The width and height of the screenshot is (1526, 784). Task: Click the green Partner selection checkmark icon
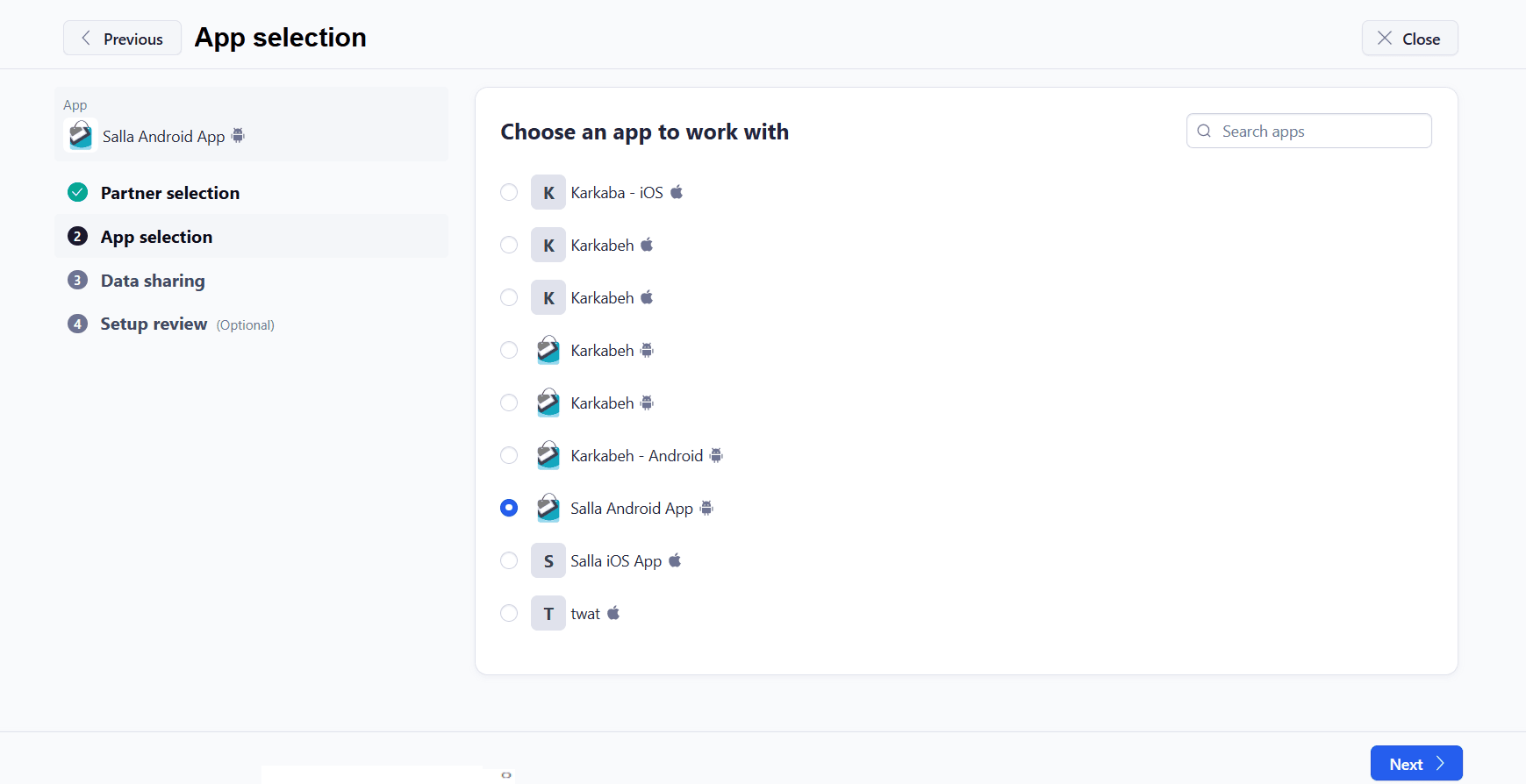tap(78, 193)
